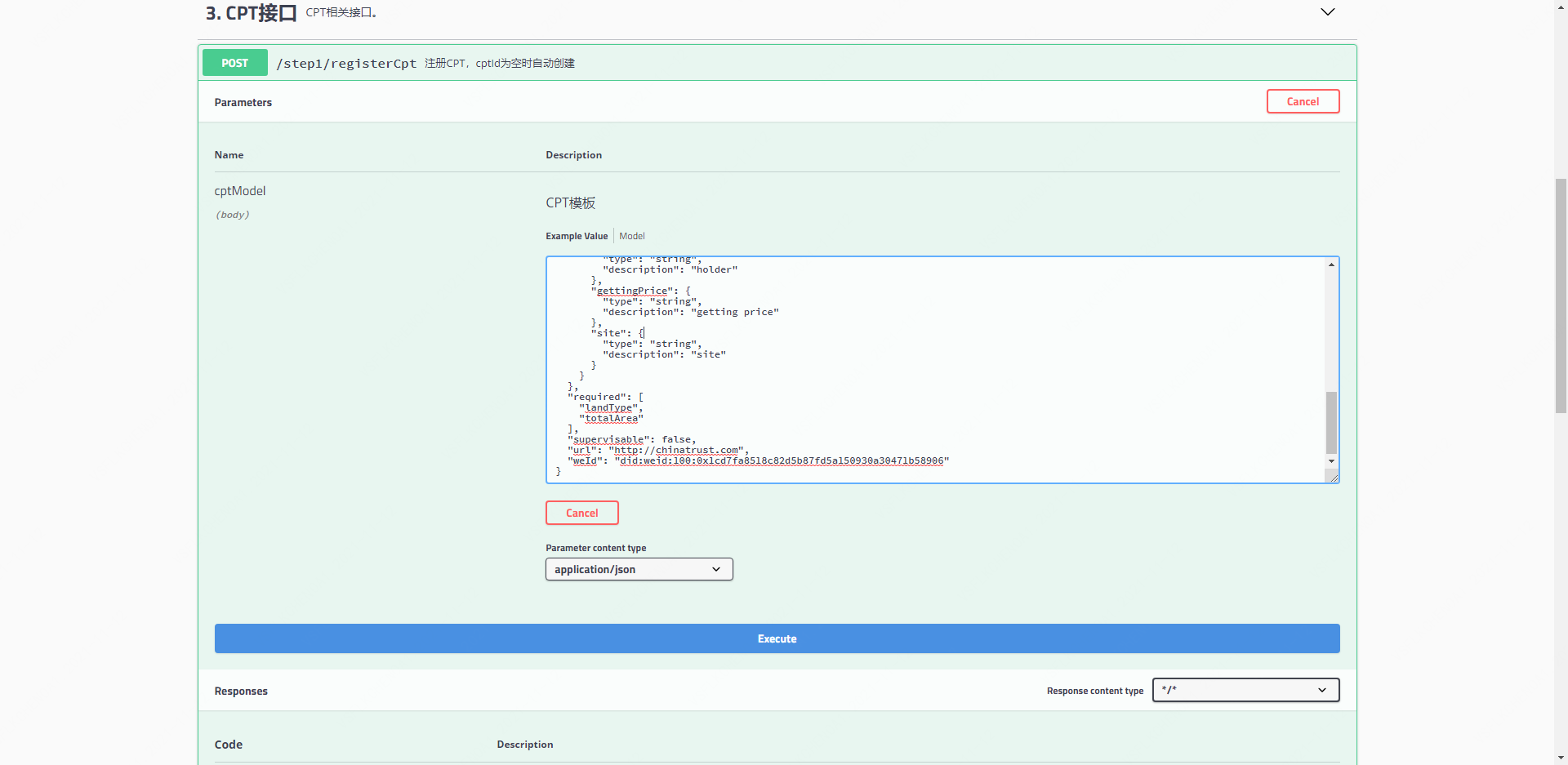Image resolution: width=1568 pixels, height=765 pixels.
Task: Click the page scroll-down arrow
Action: 1561,758
